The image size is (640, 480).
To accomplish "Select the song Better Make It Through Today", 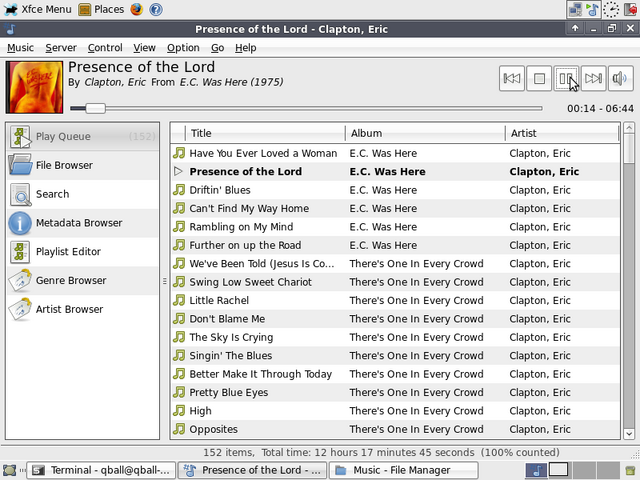I will pyautogui.click(x=395, y=374).
